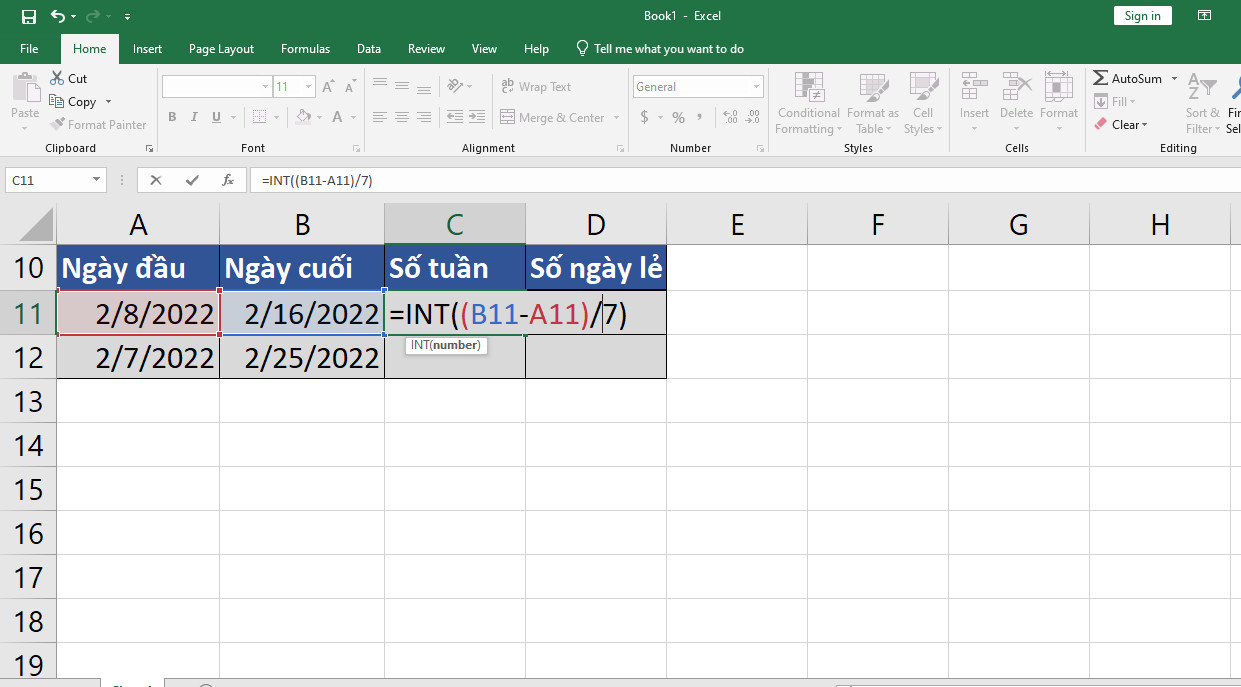Click Merge & Center button

click(552, 117)
